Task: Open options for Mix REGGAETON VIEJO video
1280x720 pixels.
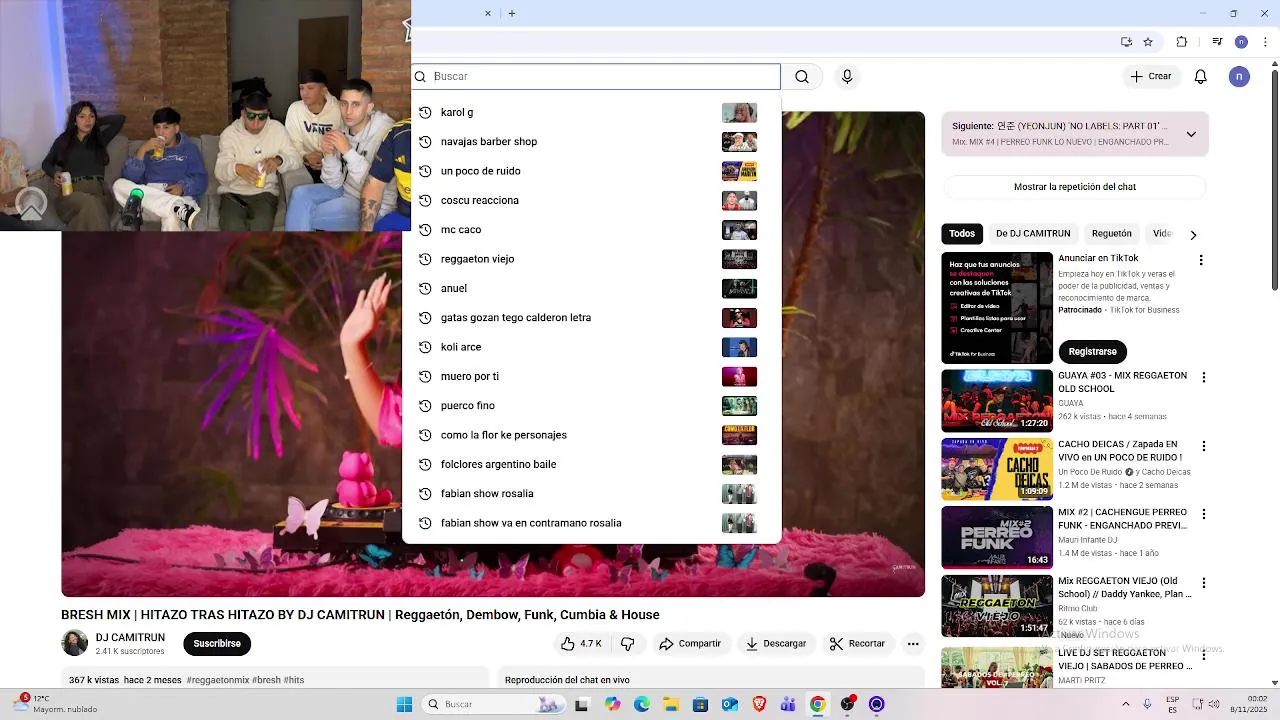Action: click(x=1204, y=583)
